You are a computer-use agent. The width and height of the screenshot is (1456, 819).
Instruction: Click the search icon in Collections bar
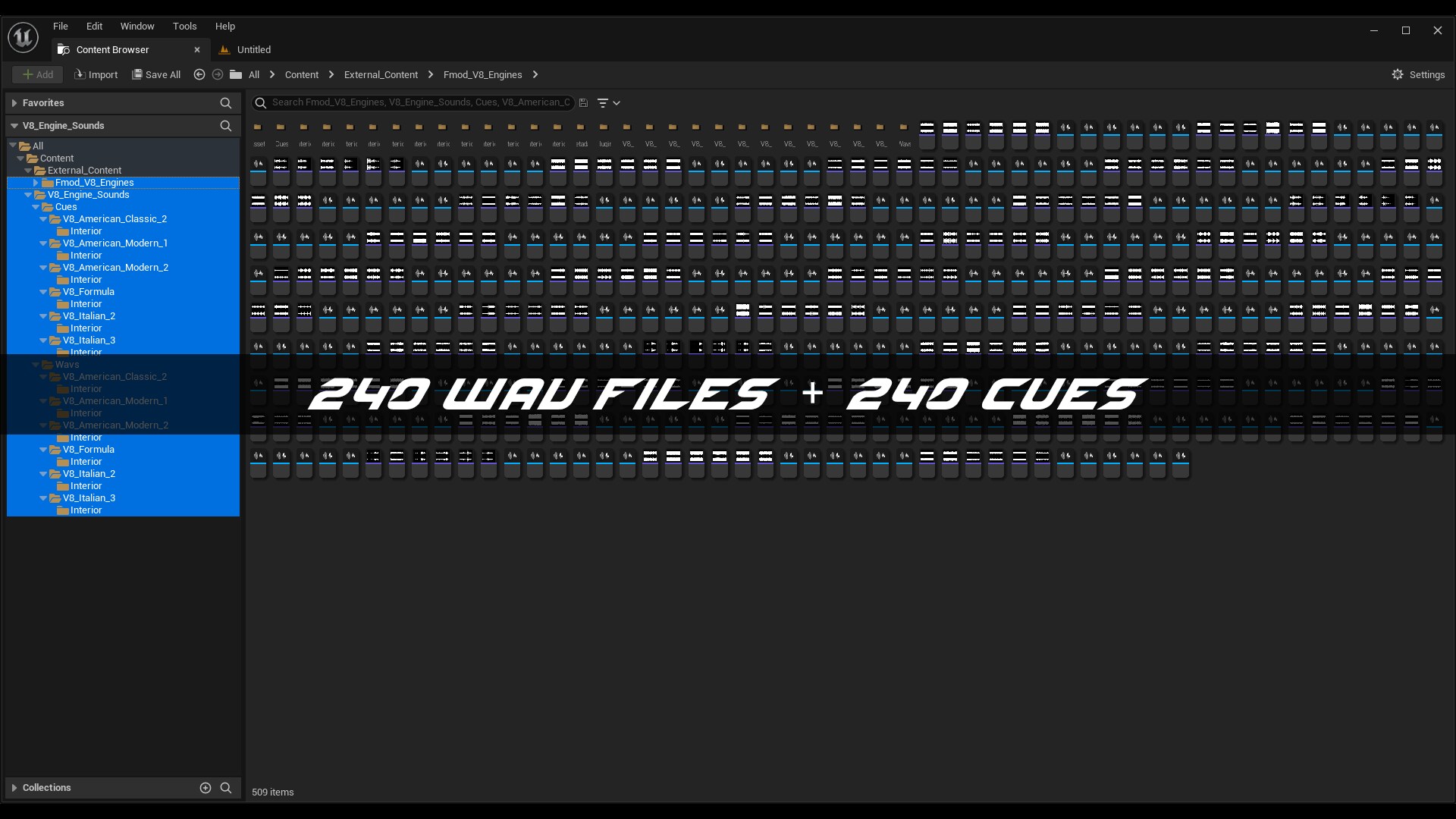click(225, 788)
